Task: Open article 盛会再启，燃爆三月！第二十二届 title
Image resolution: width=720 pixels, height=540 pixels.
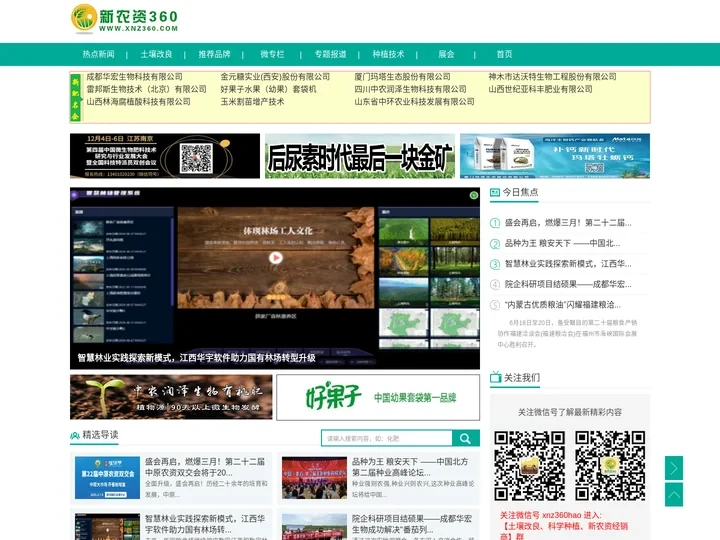Action: pos(205,467)
